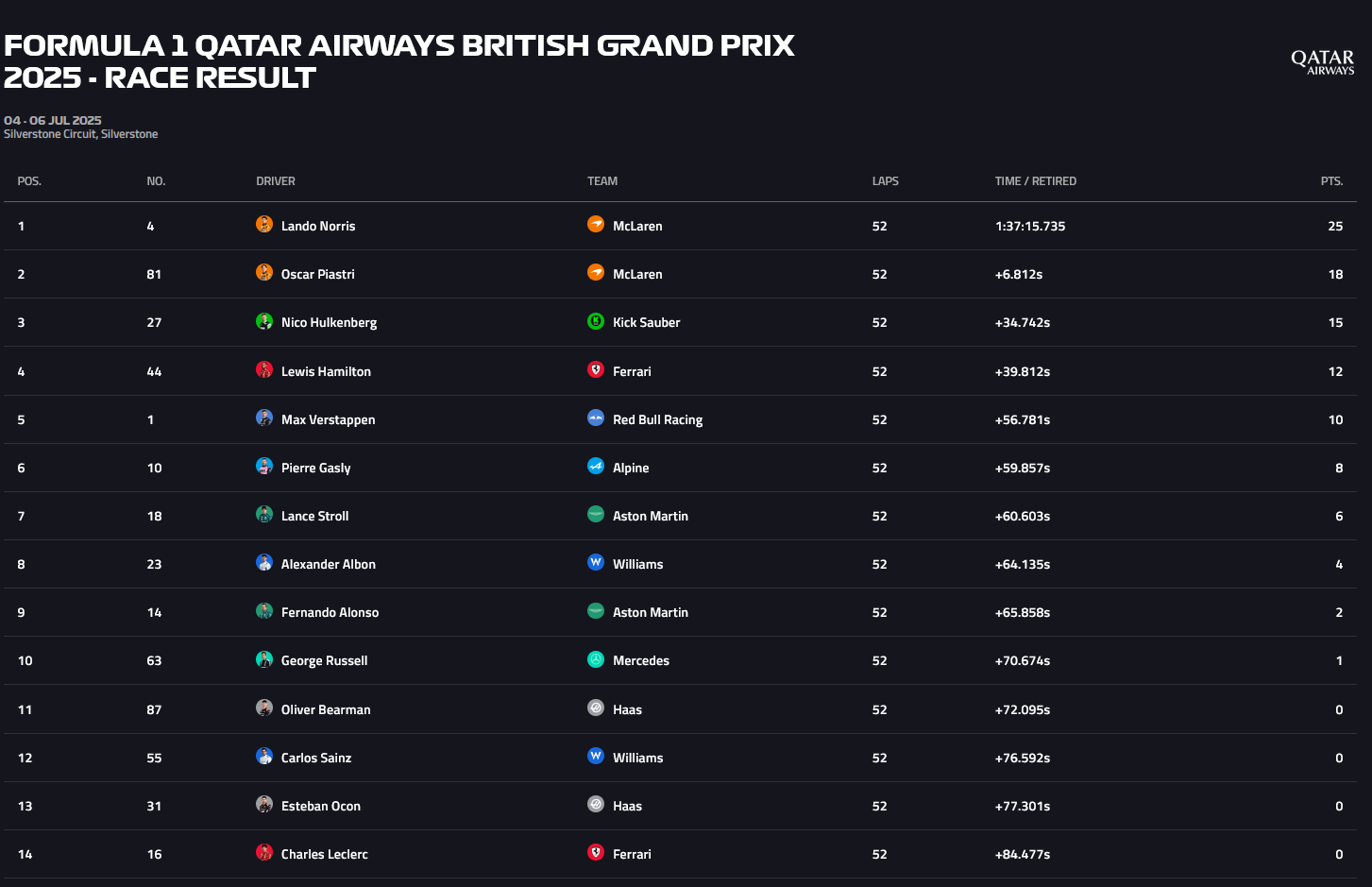Click Fernando Alonso's driver avatar icon
1372x887 pixels.
coord(264,611)
